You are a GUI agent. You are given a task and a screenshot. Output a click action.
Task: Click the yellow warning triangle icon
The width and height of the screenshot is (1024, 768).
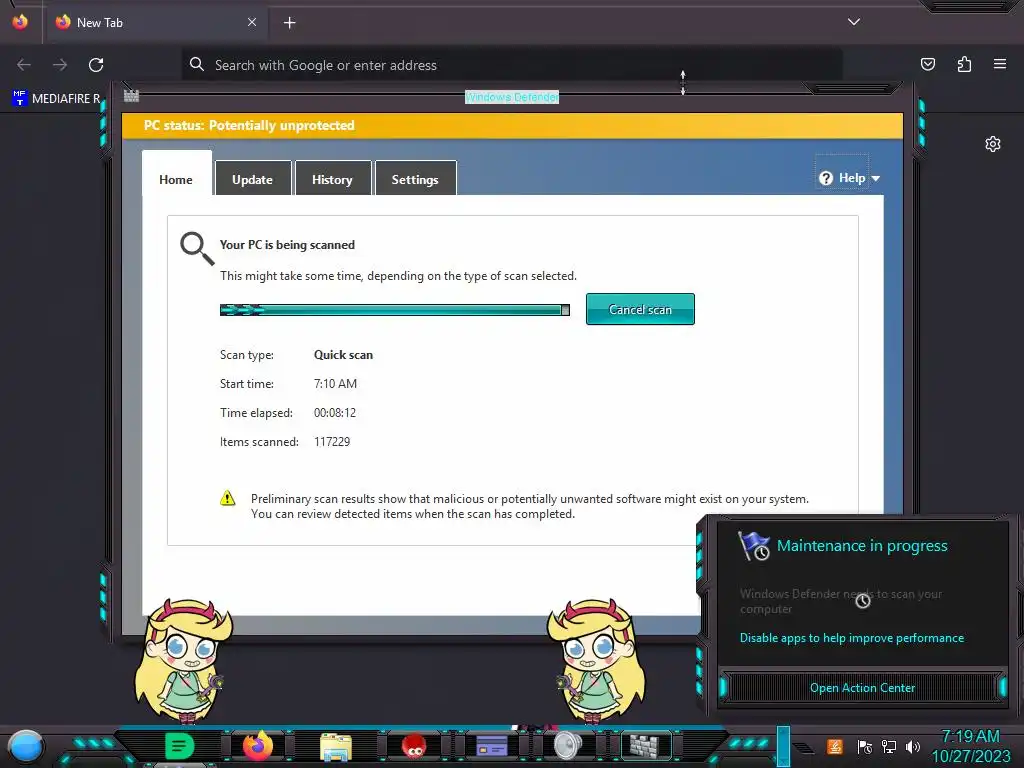point(227,498)
